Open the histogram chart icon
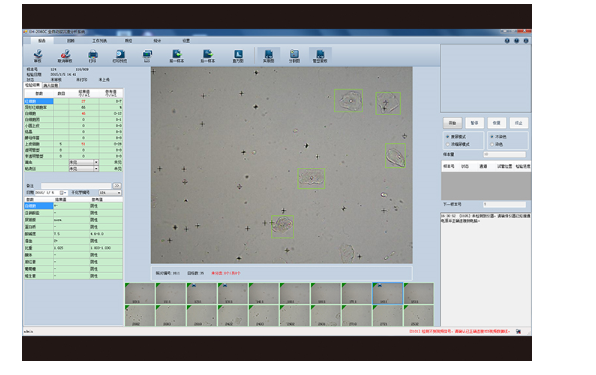The height and width of the screenshot is (375, 596). click(x=238, y=55)
